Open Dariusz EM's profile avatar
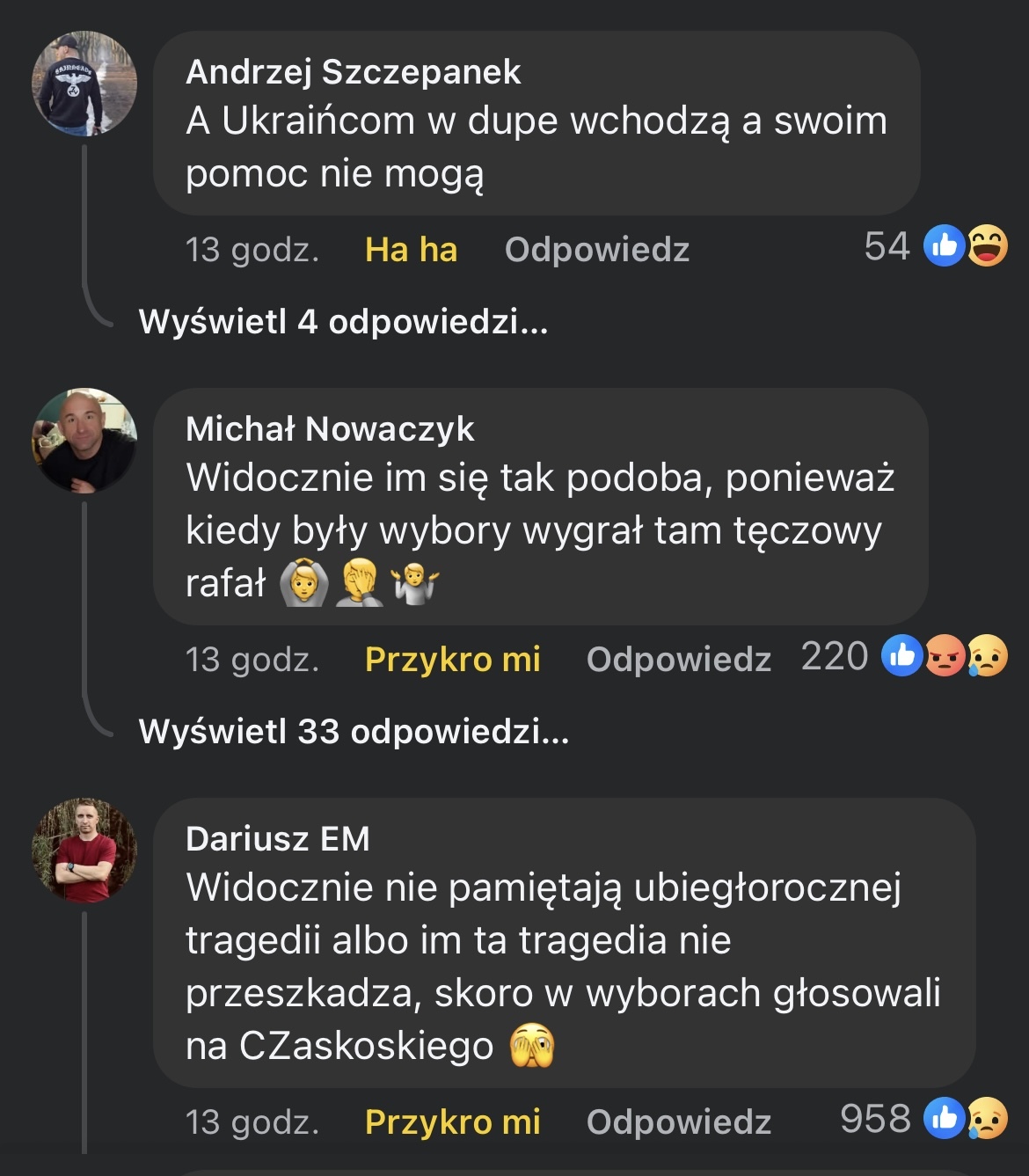This screenshot has width=1029, height=1176. tap(84, 850)
